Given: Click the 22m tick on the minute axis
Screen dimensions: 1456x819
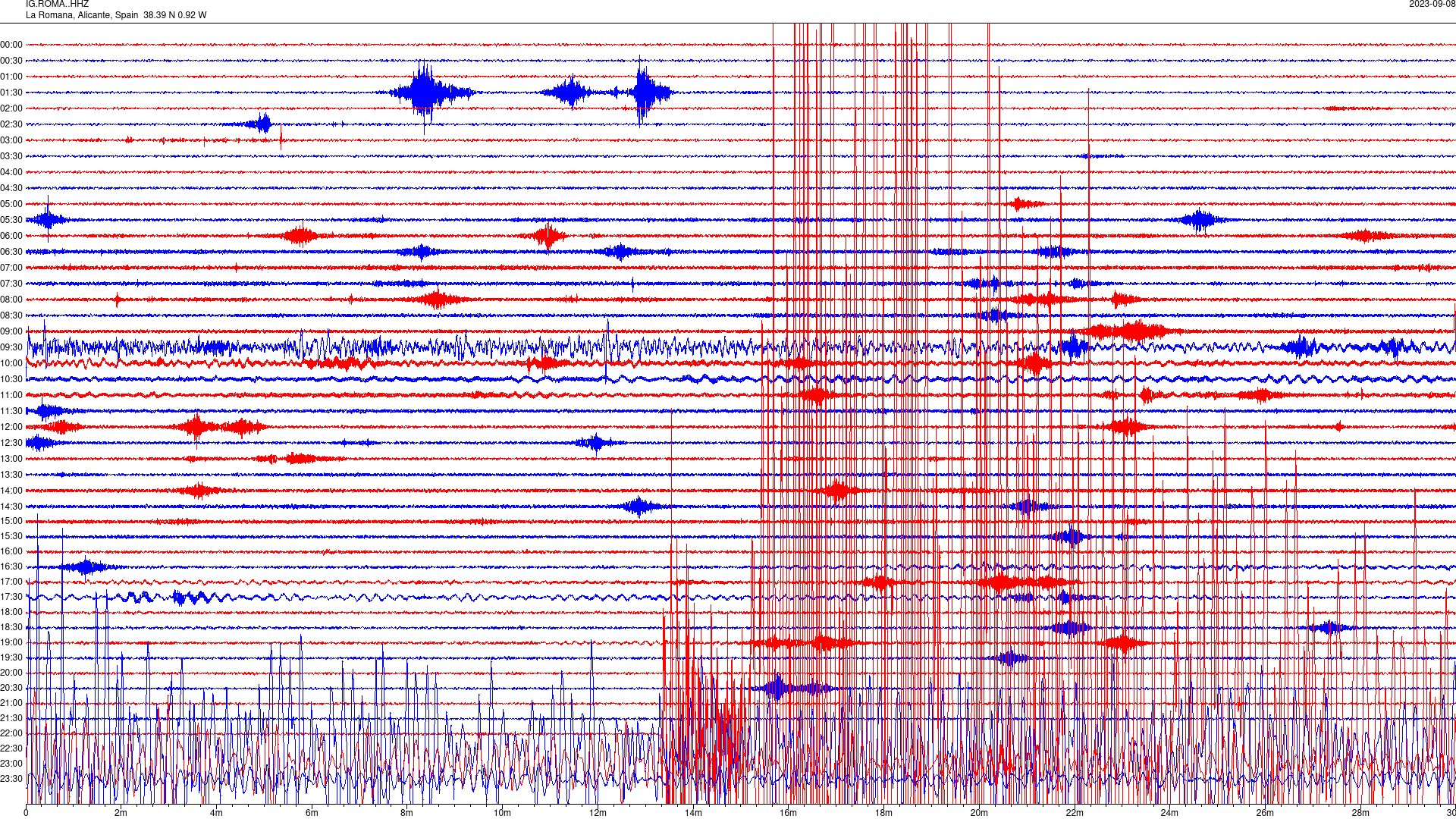Looking at the screenshot, I should [x=1075, y=813].
